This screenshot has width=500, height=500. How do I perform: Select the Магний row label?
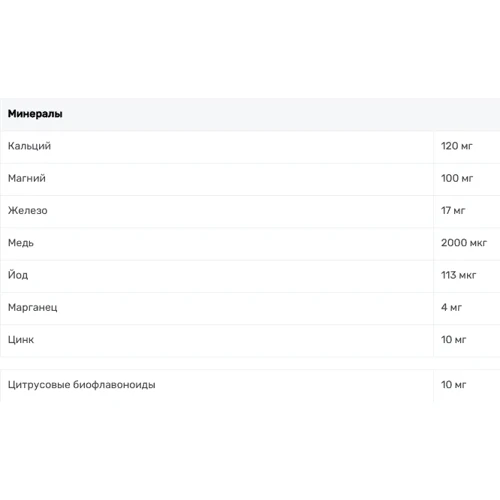(27, 178)
